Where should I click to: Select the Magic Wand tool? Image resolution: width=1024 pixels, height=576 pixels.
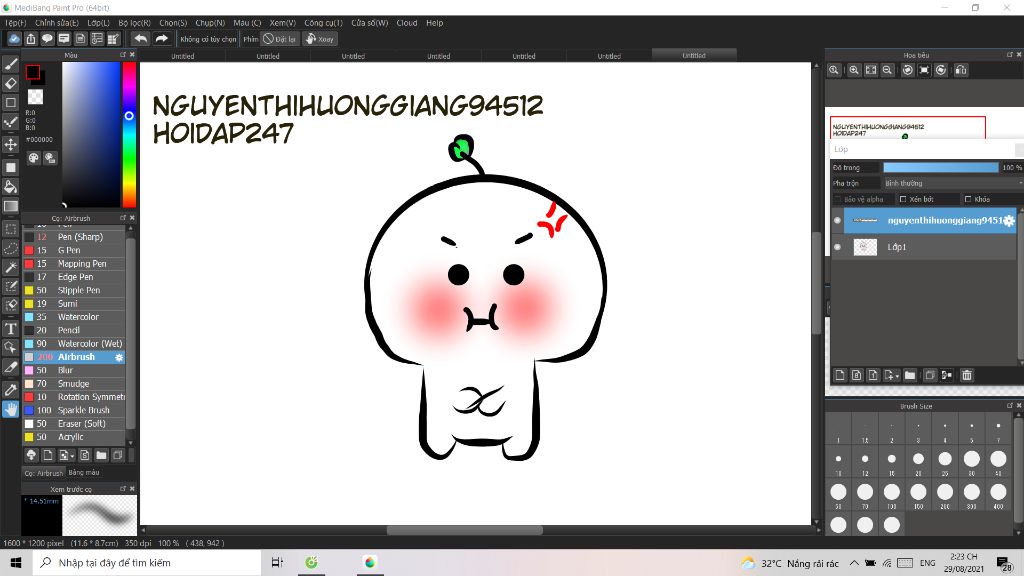point(10,268)
